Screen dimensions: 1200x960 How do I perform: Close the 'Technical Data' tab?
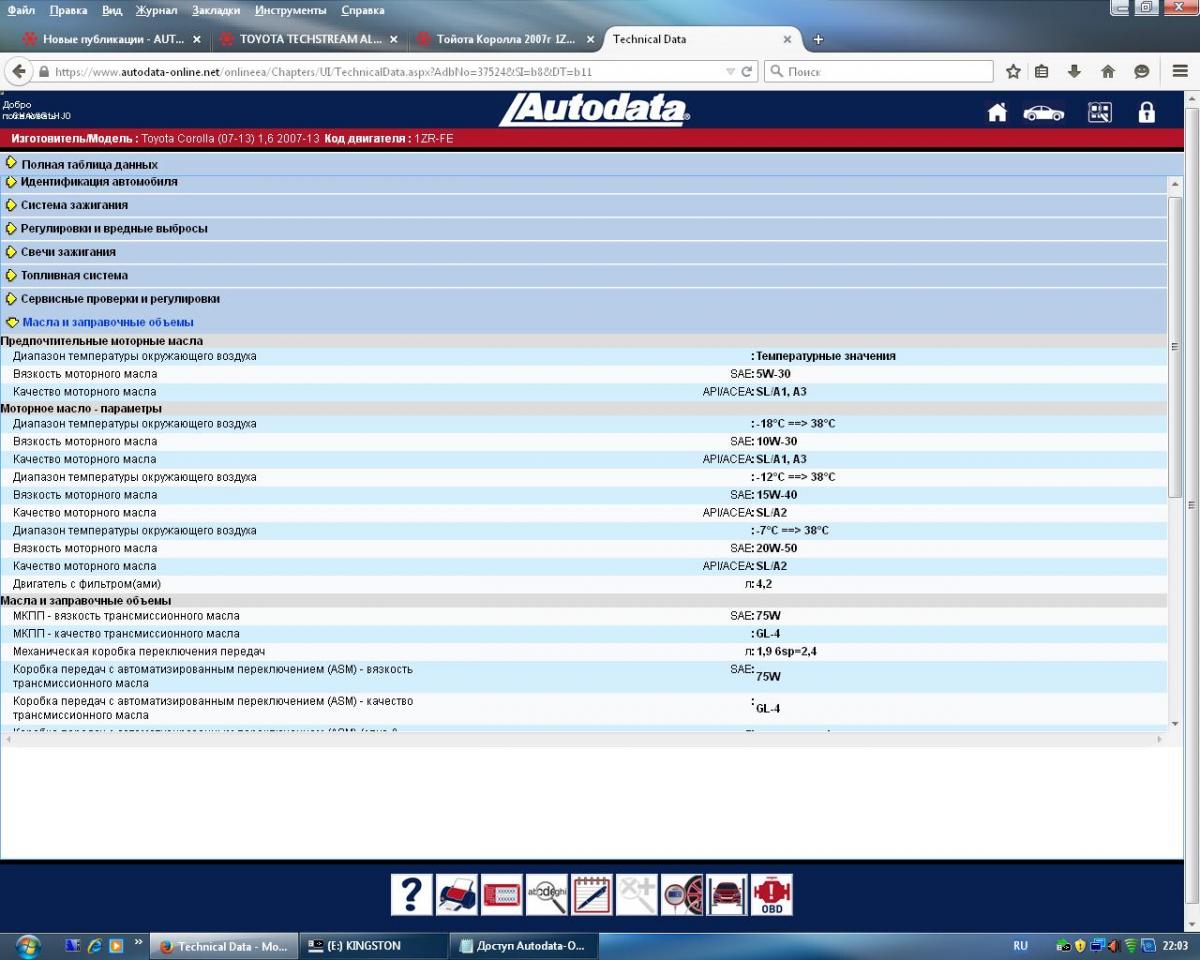click(x=787, y=39)
